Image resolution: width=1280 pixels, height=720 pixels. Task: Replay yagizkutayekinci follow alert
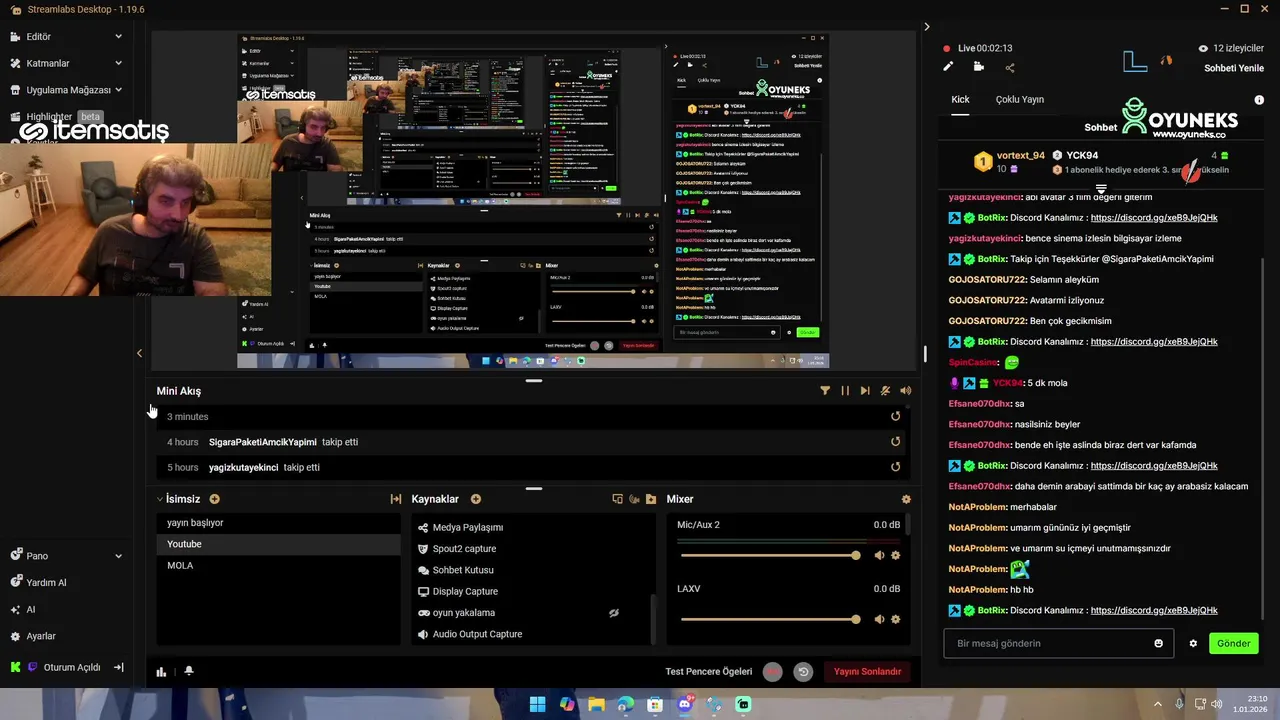click(895, 466)
